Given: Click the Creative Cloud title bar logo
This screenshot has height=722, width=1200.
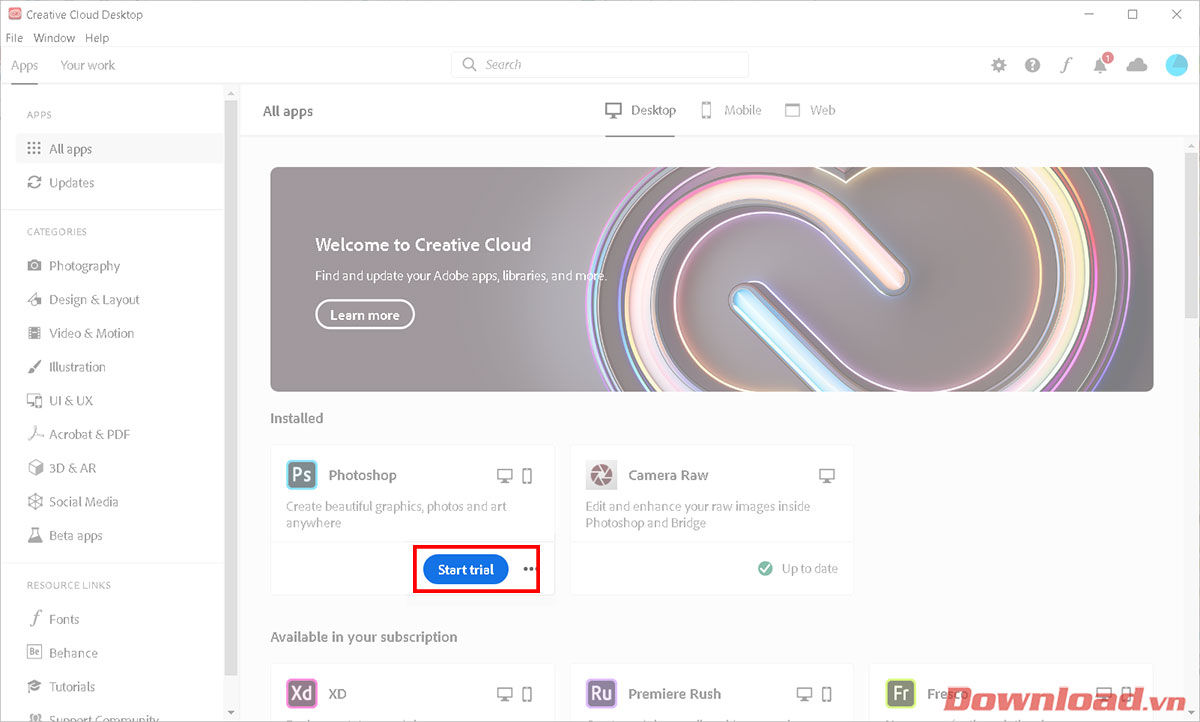Looking at the screenshot, I should 14,14.
